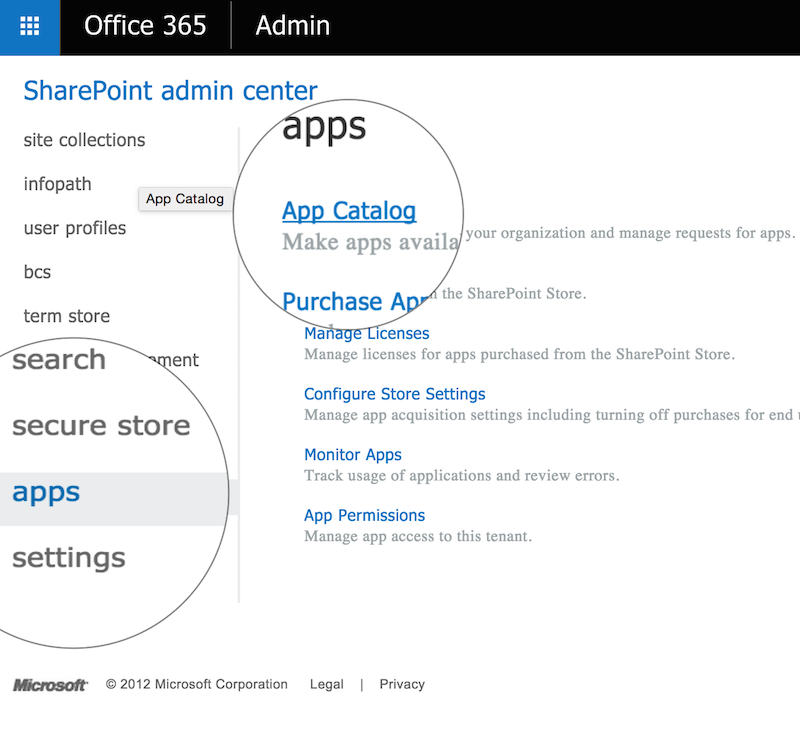The height and width of the screenshot is (747, 800).
Task: Select the highlighted apps navigation item
Action: tap(114, 499)
